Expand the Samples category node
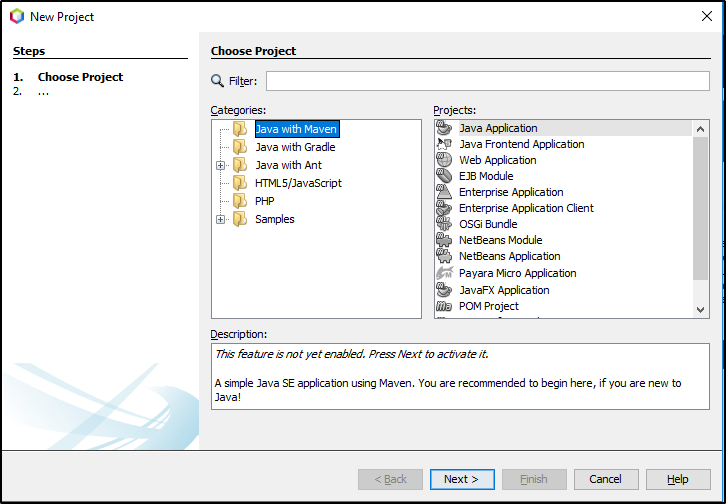This screenshot has height=504, width=726. click(221, 219)
